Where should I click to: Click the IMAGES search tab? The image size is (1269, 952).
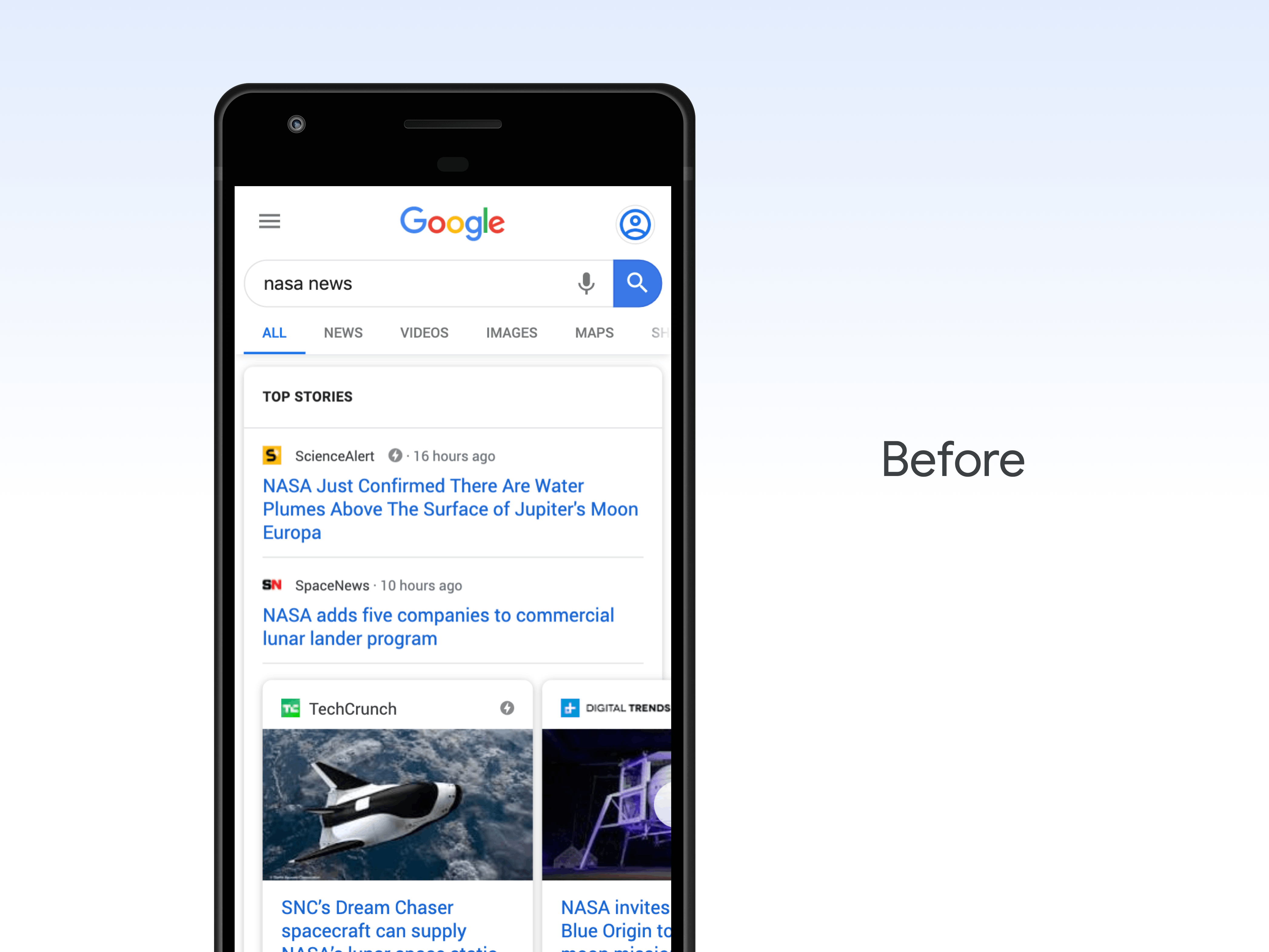[510, 332]
